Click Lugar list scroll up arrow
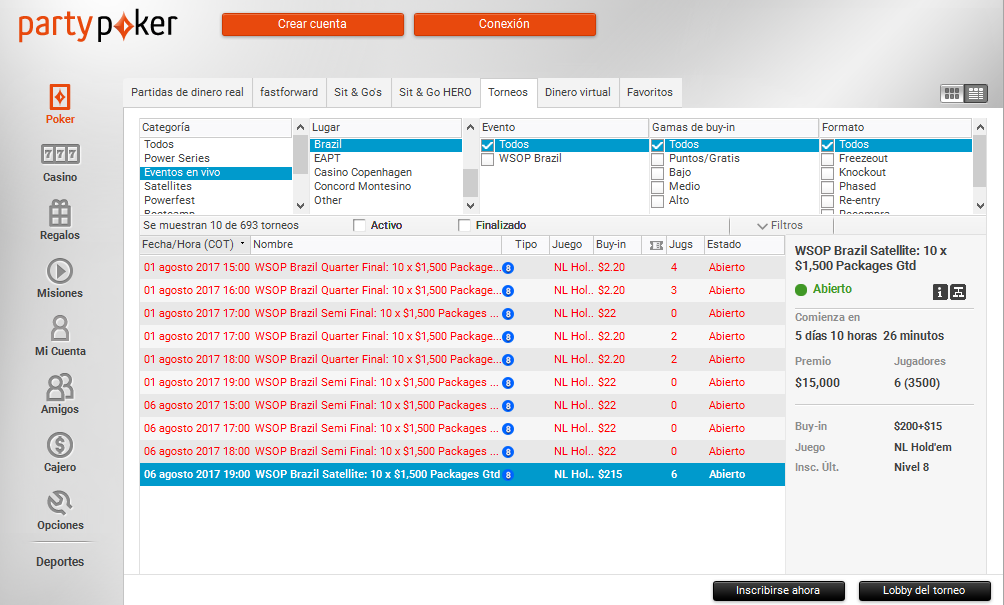 click(x=471, y=127)
